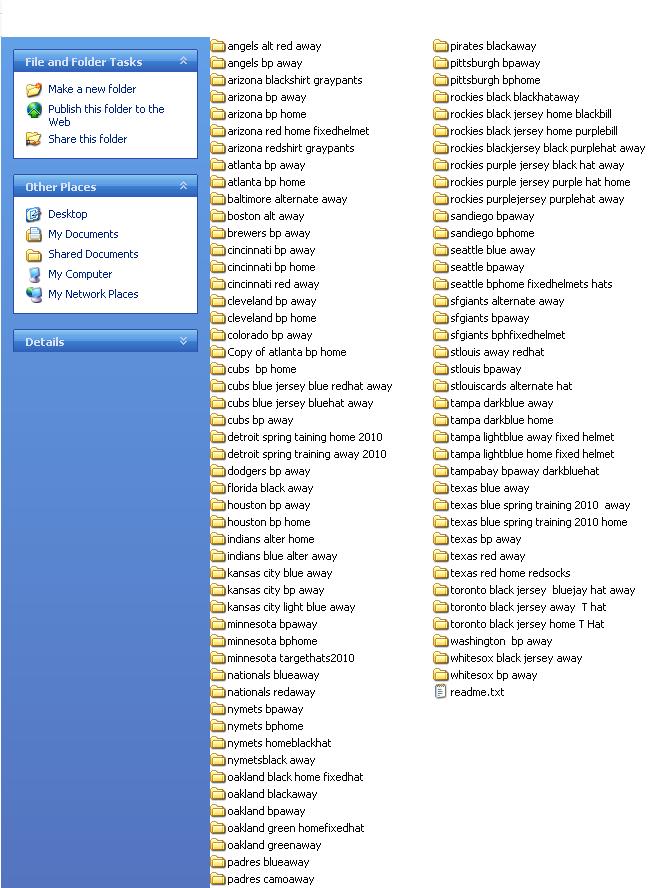Select folder icon for minnesota targethats2010
The width and height of the screenshot is (656, 888).
pyautogui.click(x=218, y=658)
